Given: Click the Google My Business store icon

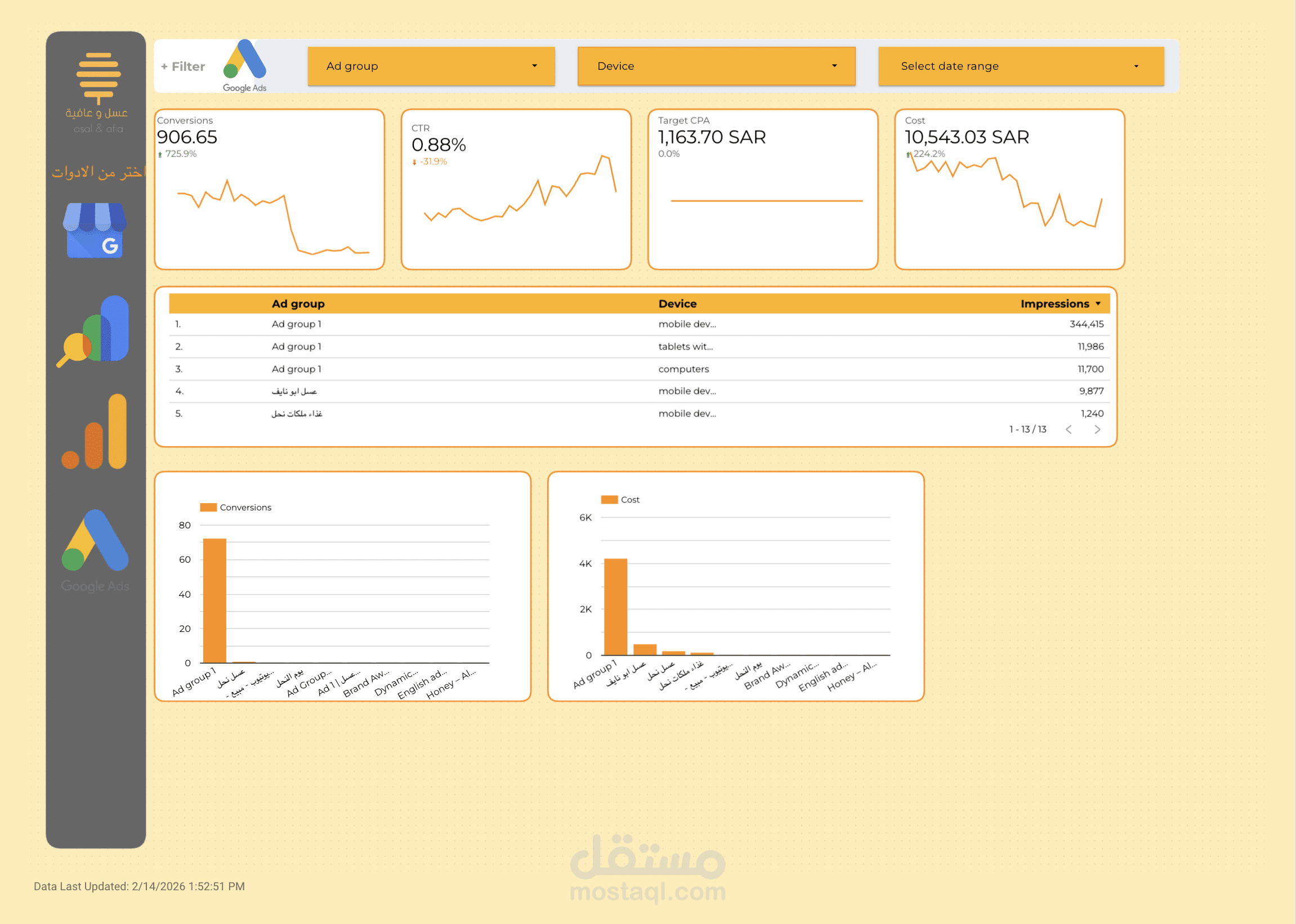Looking at the screenshot, I should pos(95,230).
